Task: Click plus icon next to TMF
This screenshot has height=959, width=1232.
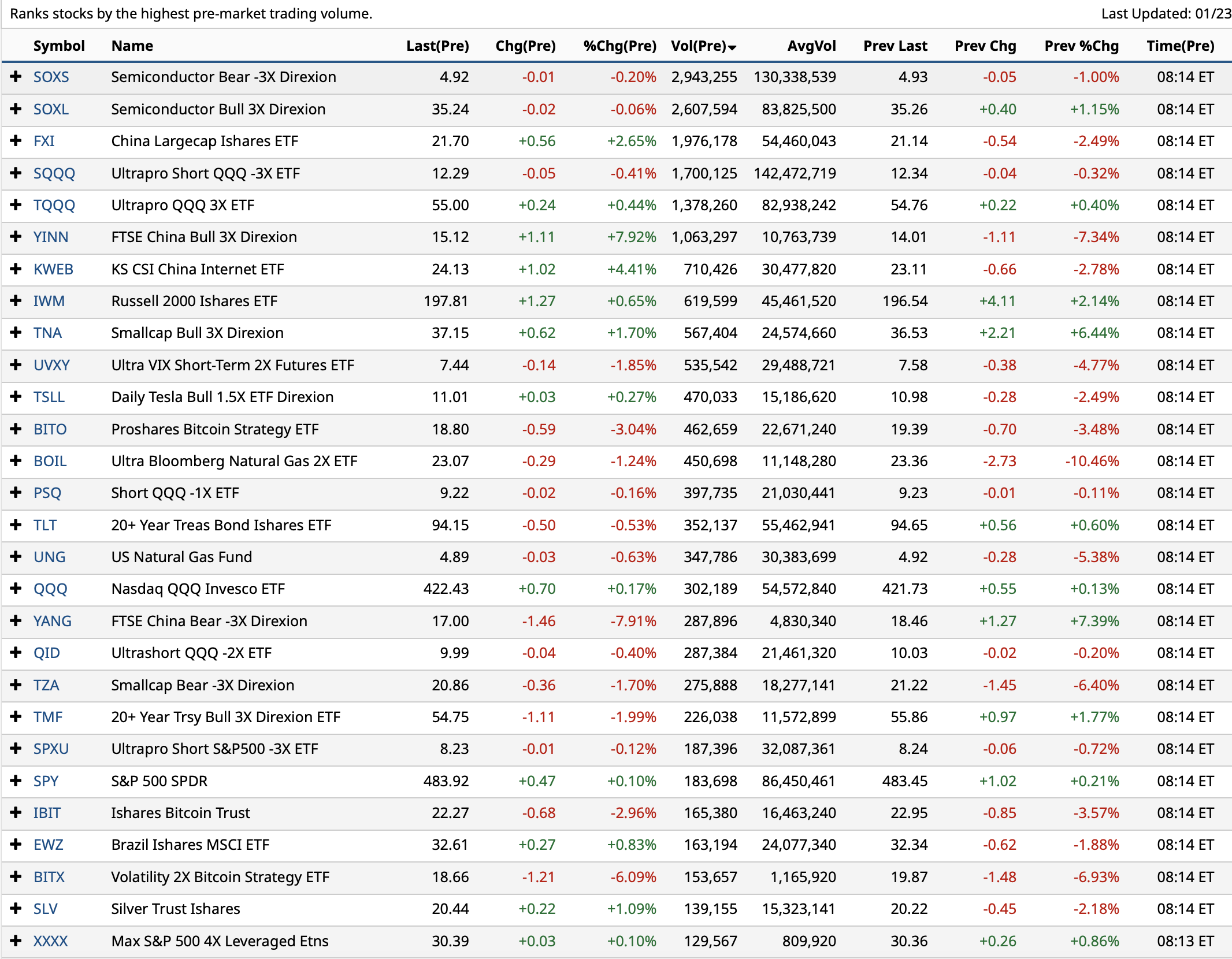Action: [16, 717]
